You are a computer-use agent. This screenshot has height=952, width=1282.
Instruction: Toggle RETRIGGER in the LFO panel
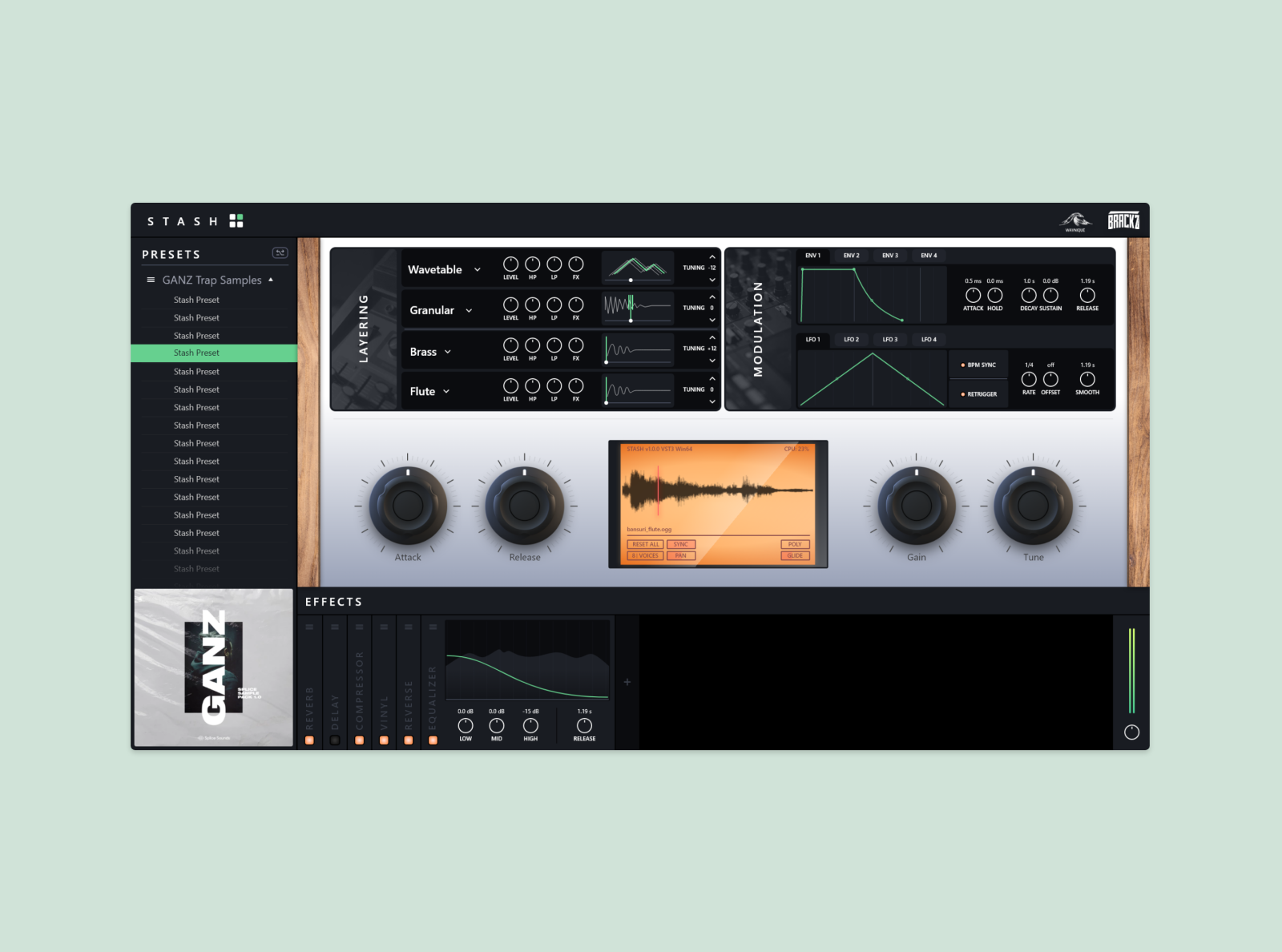[980, 394]
